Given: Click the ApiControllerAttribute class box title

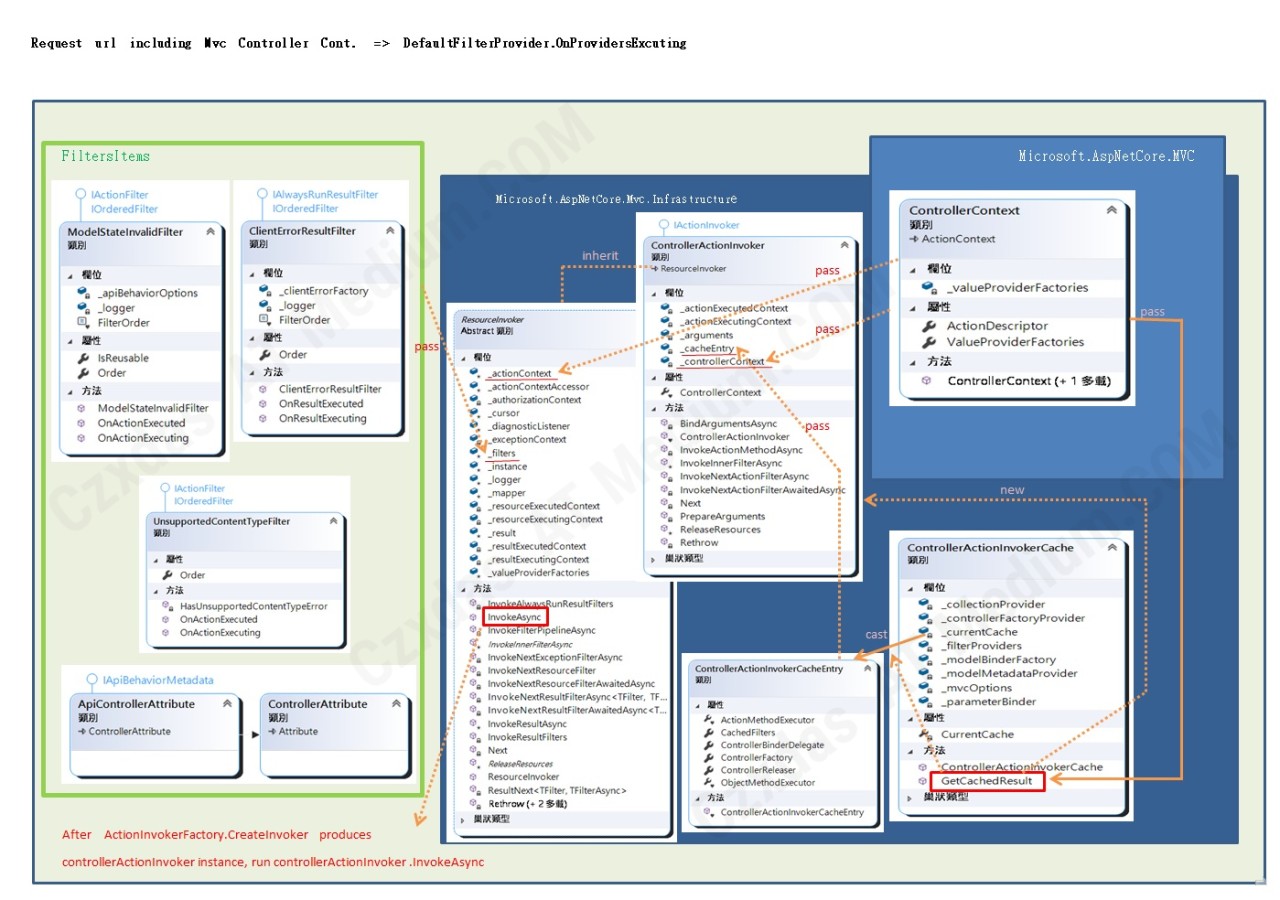Looking at the screenshot, I should (x=137, y=704).
